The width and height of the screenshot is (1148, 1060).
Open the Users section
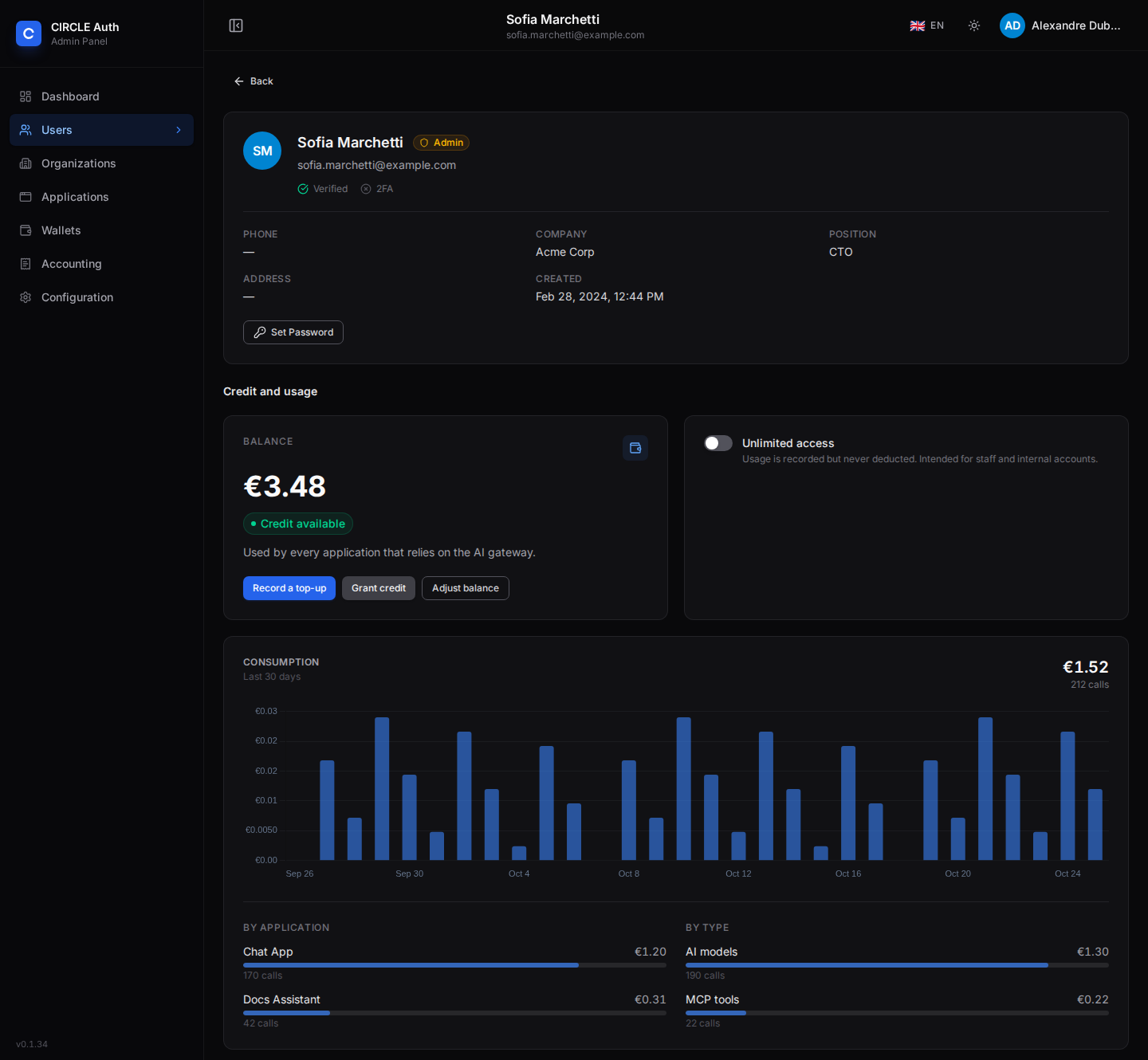[x=101, y=130]
